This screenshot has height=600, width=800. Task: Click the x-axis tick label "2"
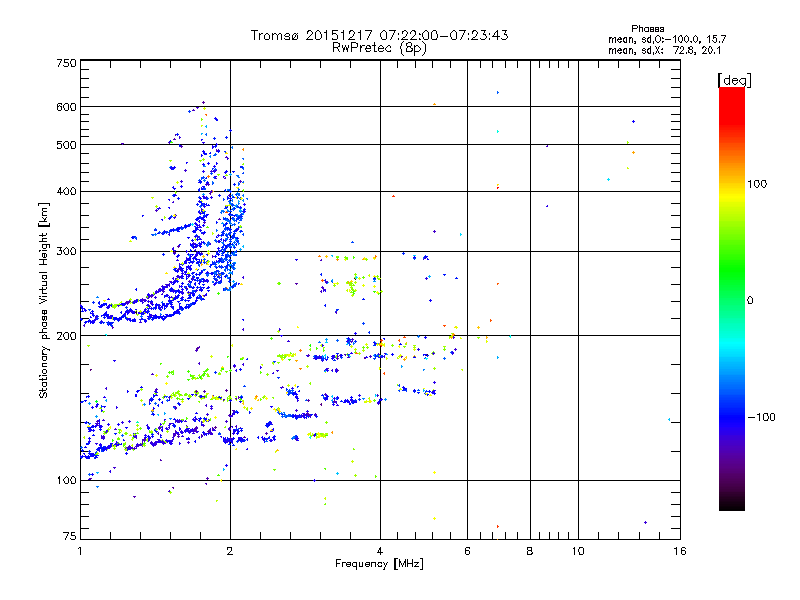(230, 551)
